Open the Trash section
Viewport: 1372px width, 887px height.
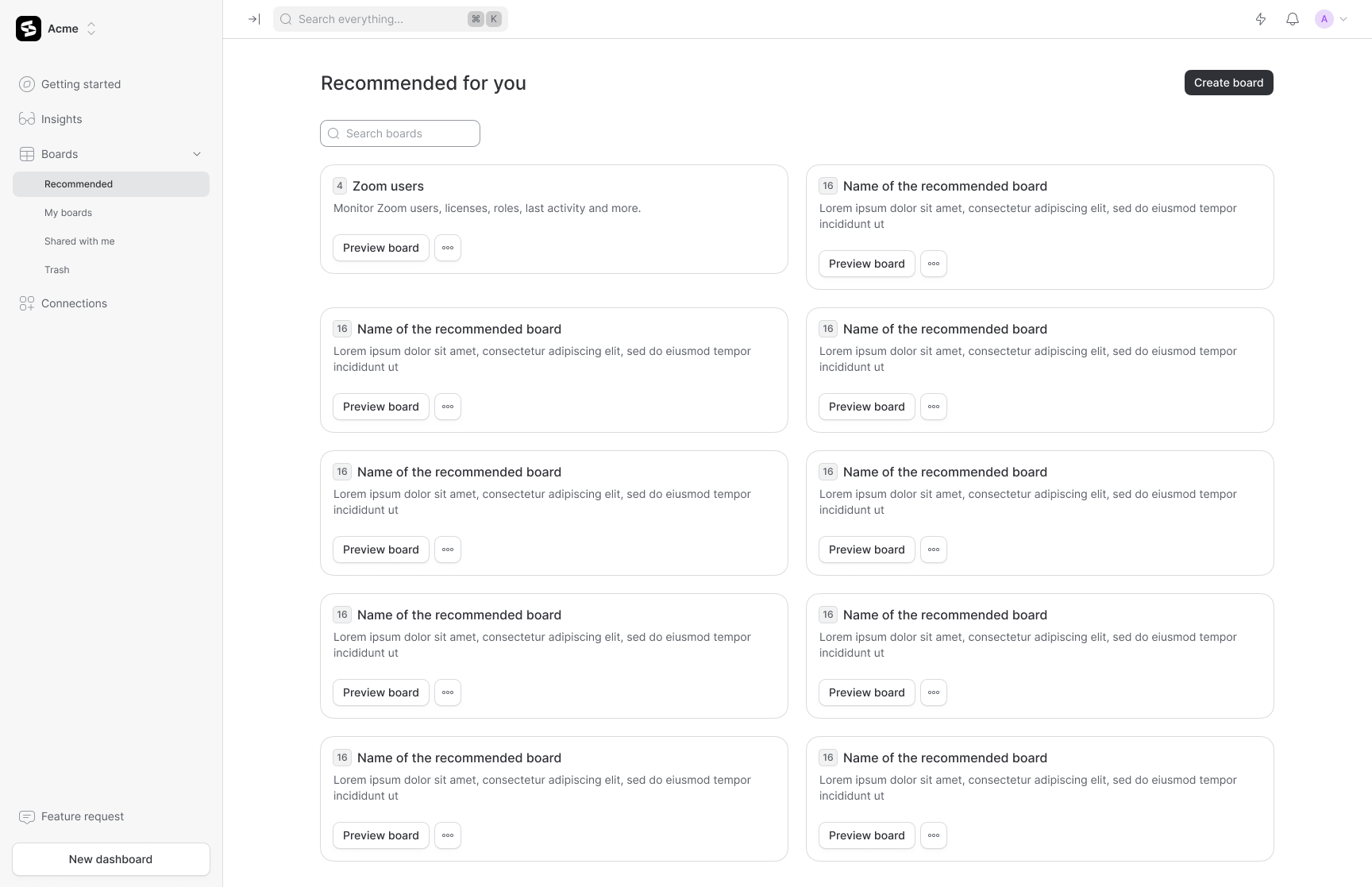(56, 269)
